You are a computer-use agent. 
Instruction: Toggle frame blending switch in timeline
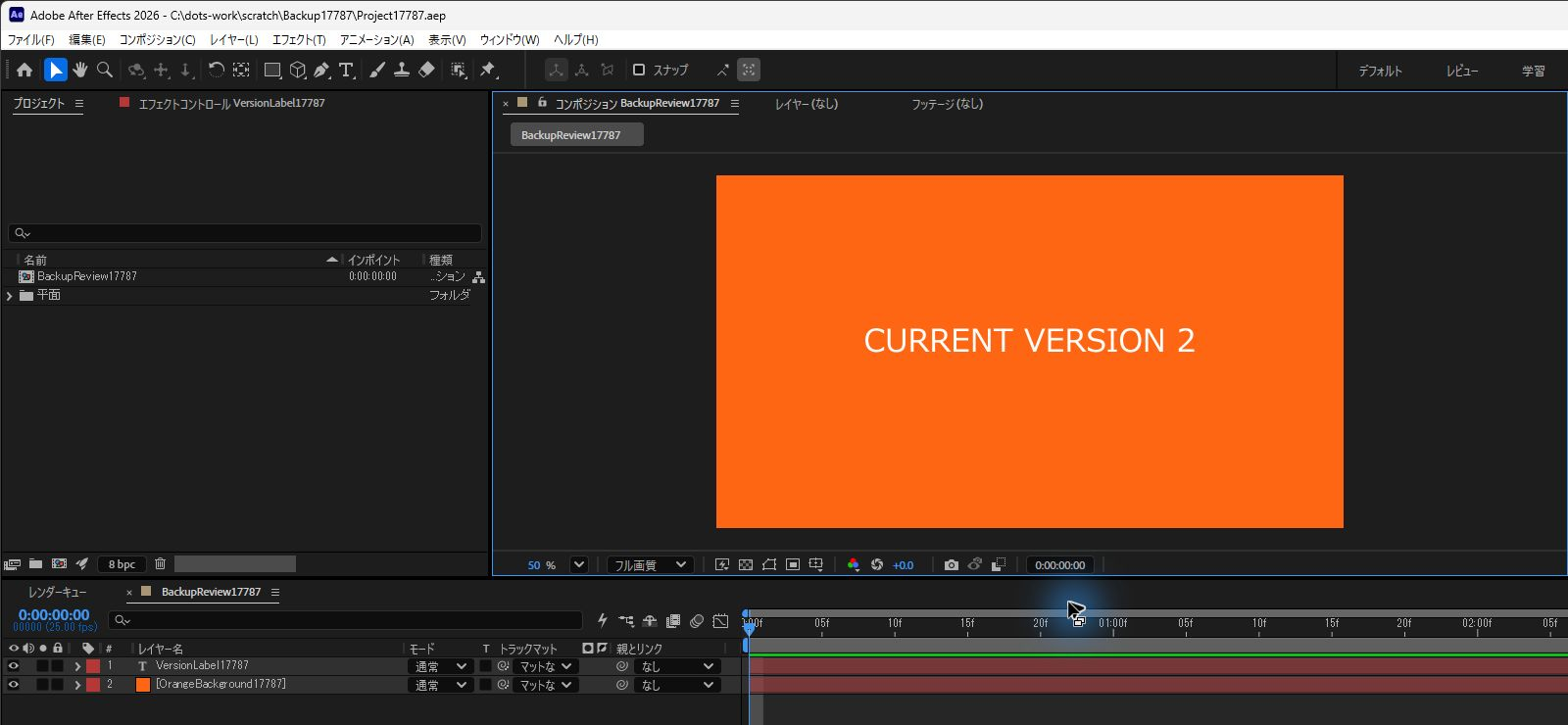(x=673, y=621)
